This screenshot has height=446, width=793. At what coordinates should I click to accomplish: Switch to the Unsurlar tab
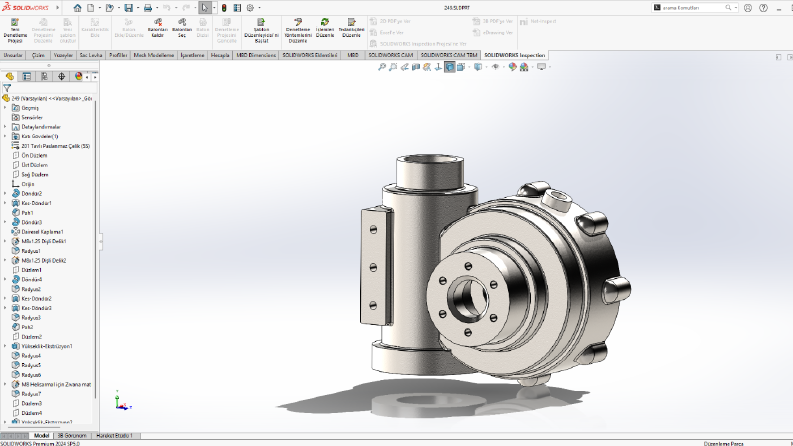(13, 55)
